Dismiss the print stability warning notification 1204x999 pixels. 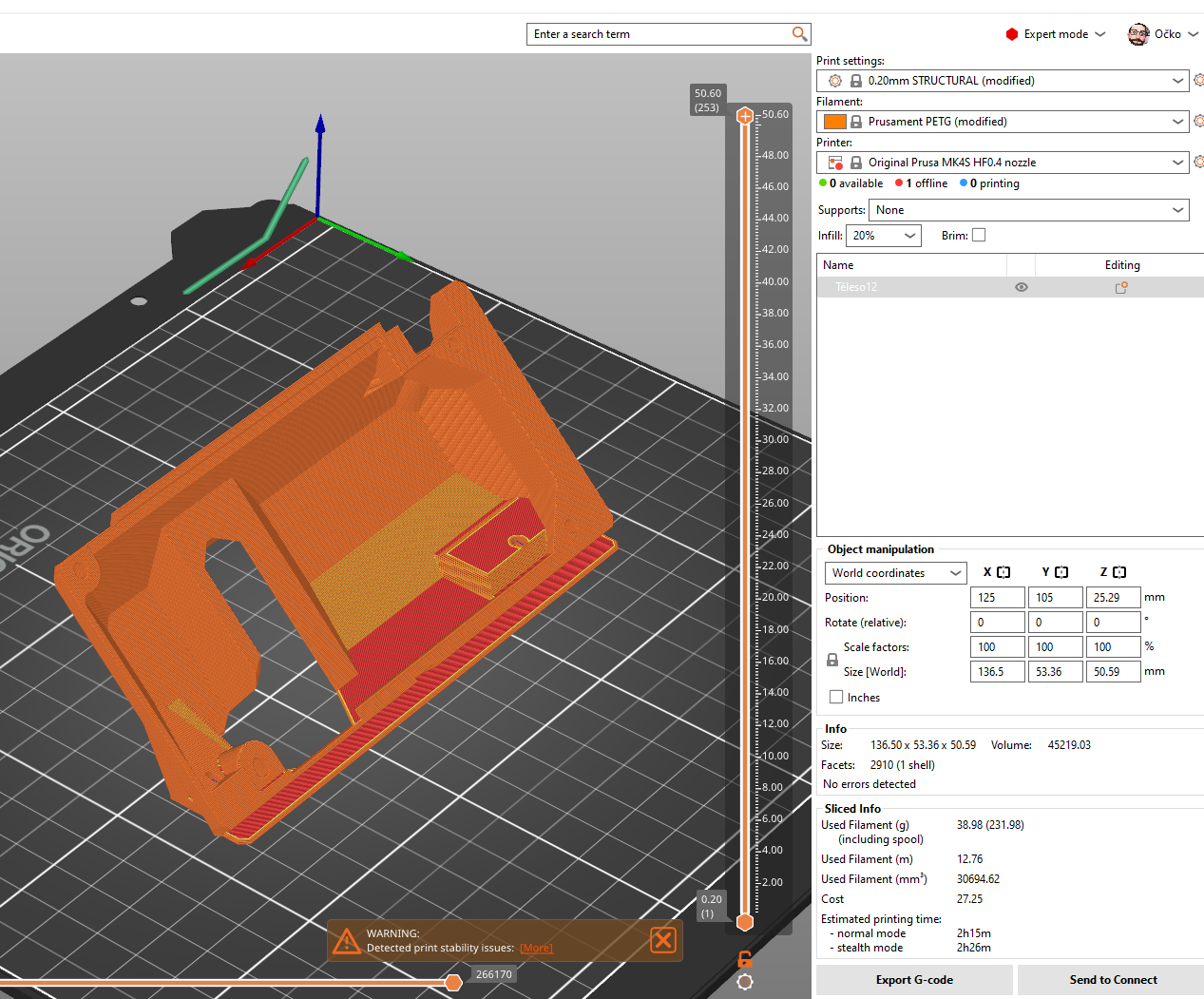tap(662, 940)
